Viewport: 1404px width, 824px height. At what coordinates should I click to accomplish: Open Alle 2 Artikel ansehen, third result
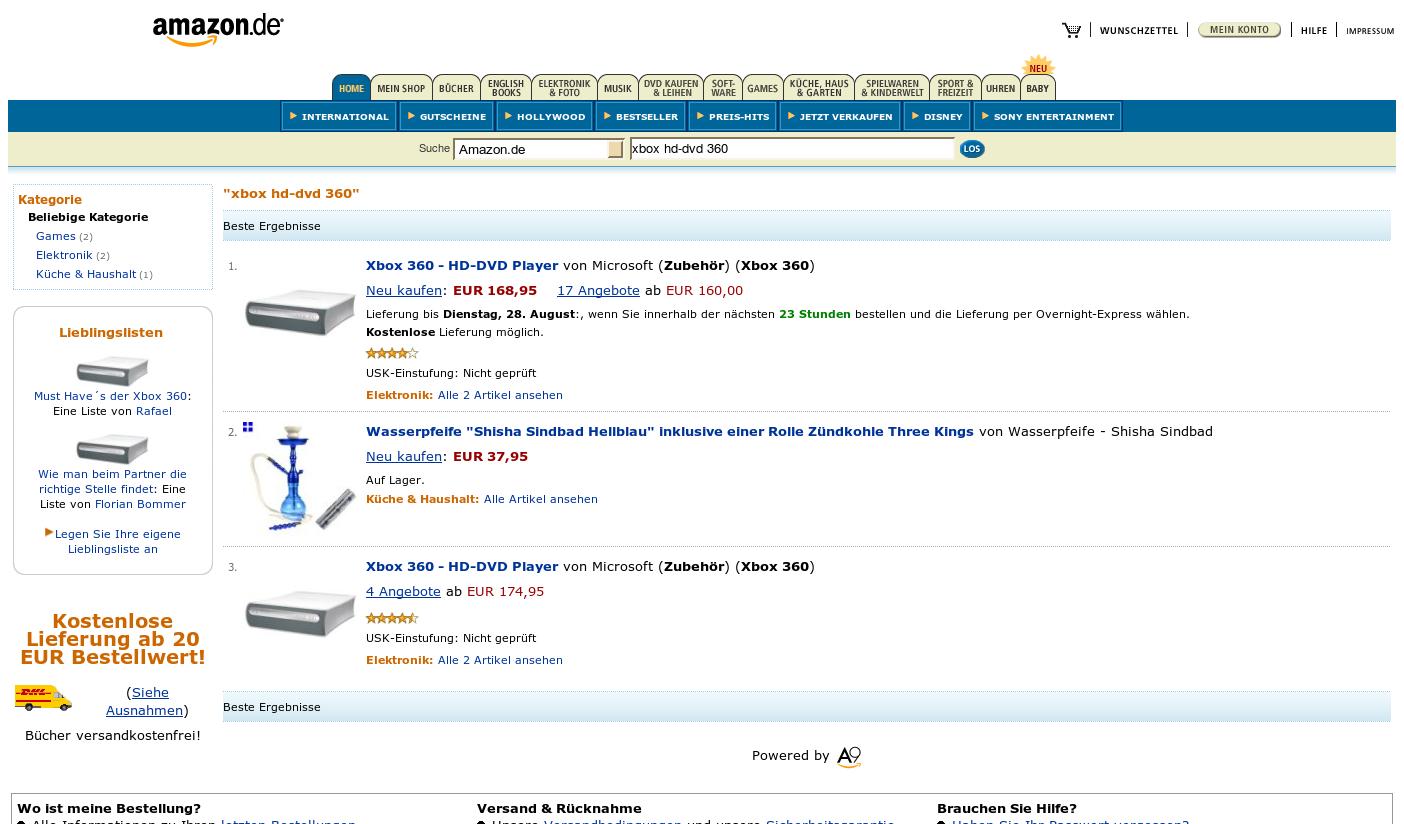click(x=500, y=660)
